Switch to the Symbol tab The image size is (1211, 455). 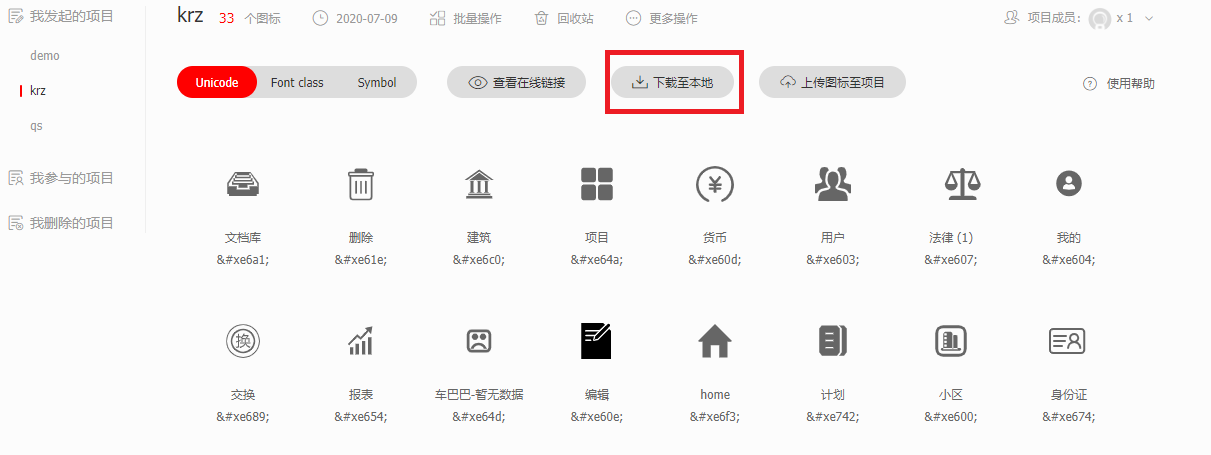point(377,82)
